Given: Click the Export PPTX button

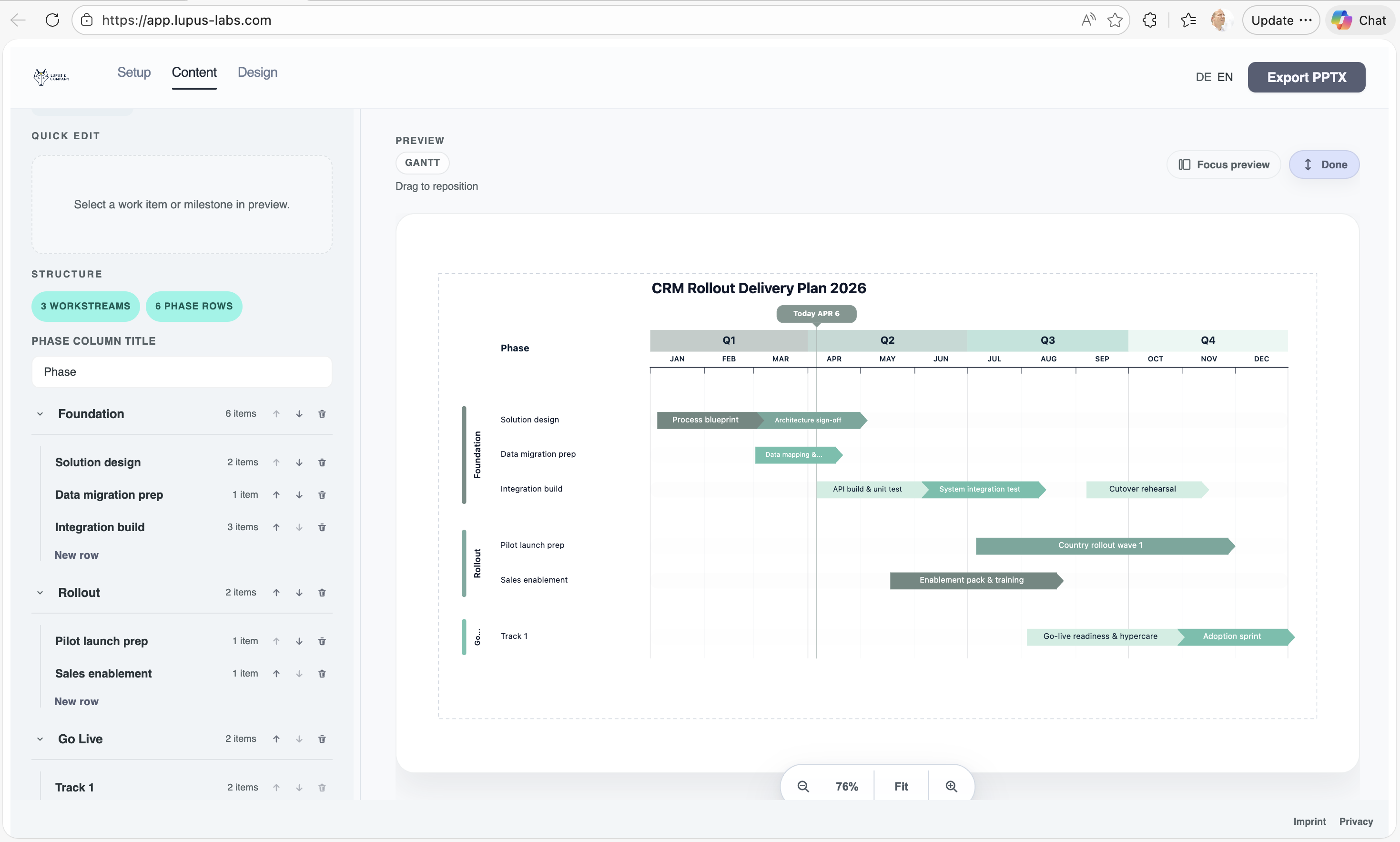Looking at the screenshot, I should (1306, 77).
